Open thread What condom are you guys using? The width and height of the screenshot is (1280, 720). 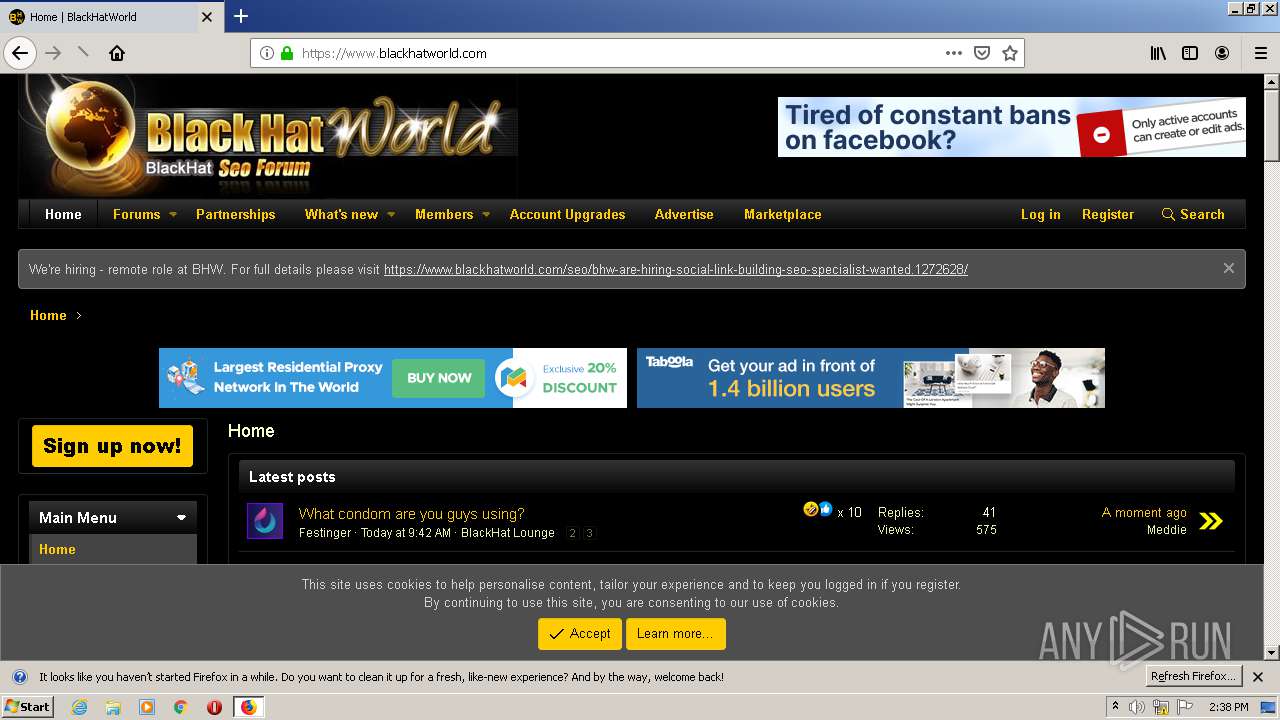click(411, 514)
